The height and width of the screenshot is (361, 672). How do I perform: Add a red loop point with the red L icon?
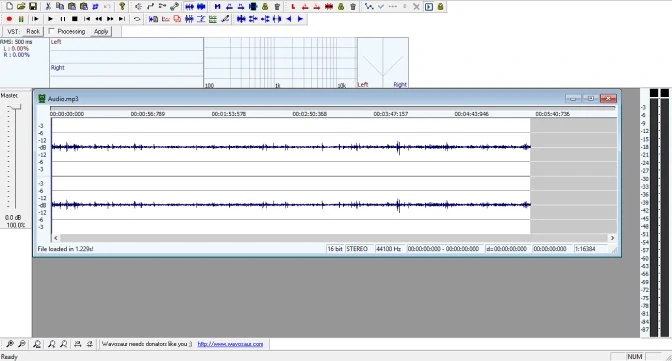click(293, 6)
